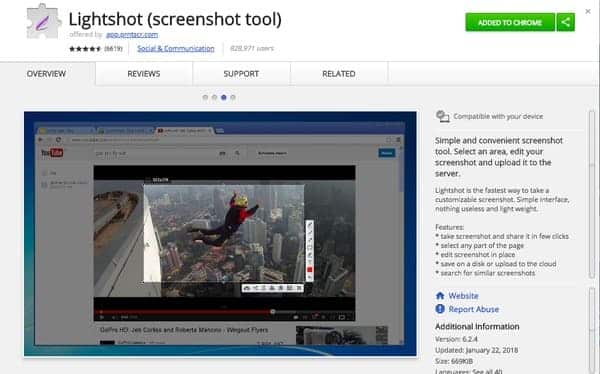Select the first carousel dot
600x374 pixels.
[205, 97]
